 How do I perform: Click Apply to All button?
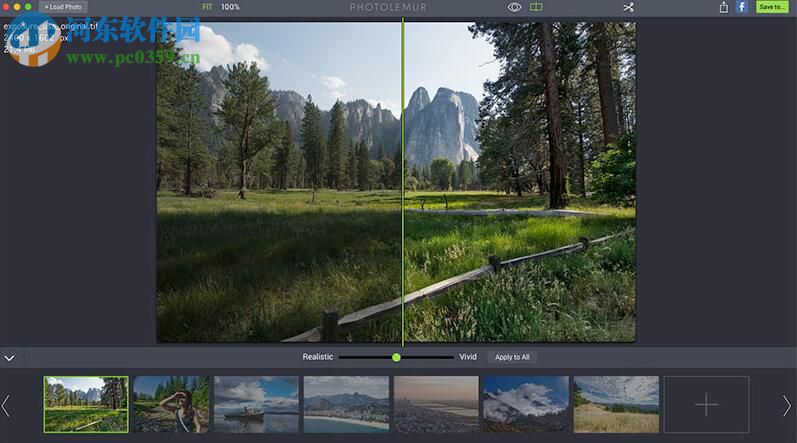pyautogui.click(x=512, y=357)
